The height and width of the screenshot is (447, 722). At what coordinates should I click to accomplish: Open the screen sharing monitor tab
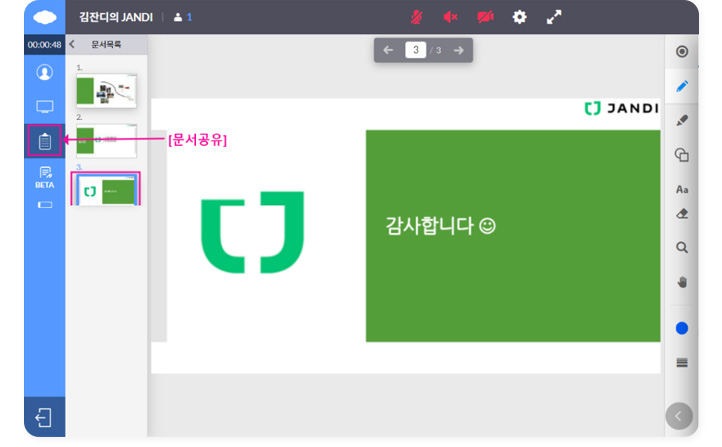(x=44, y=106)
